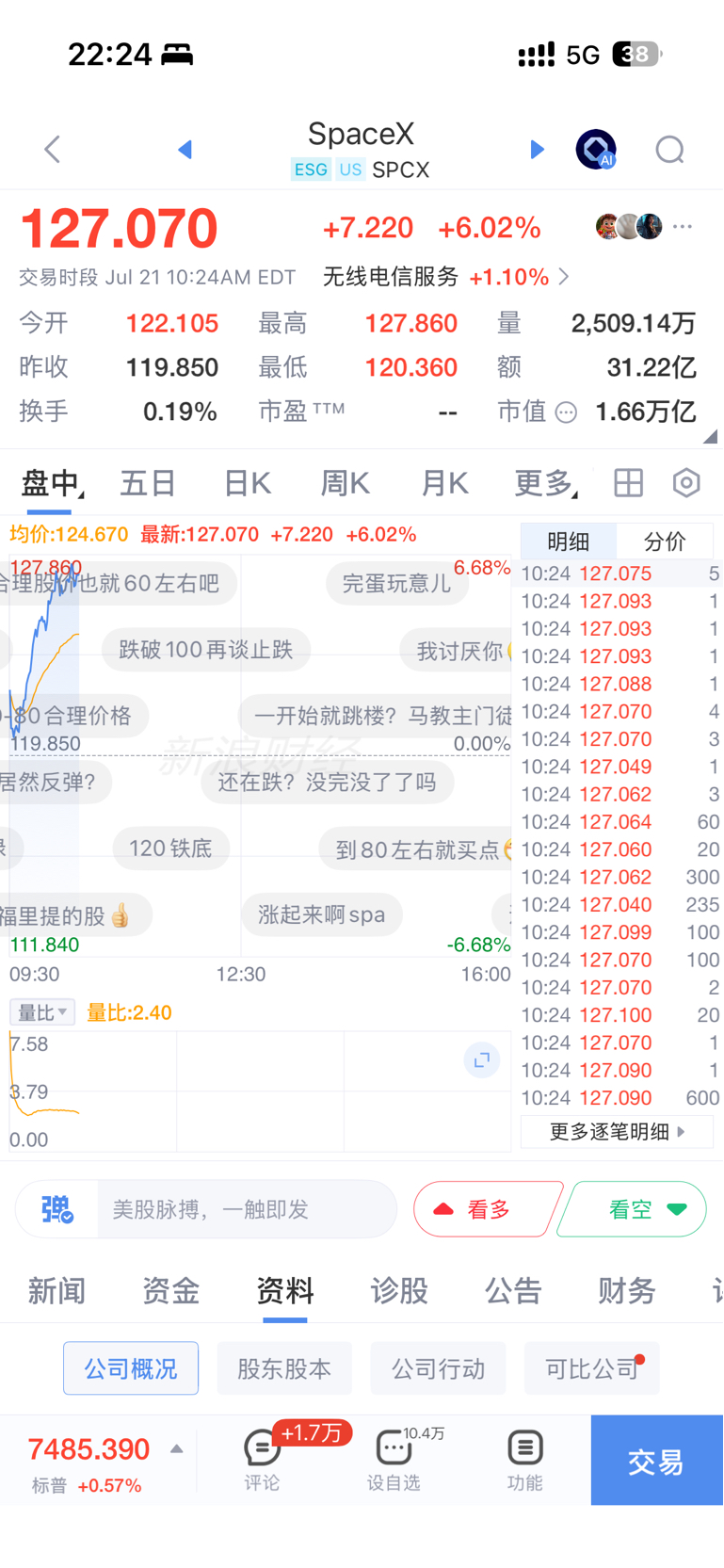Screen dimensions: 724x1568
Task: Open the 量比 indicator dropdown
Action: click(42, 1012)
